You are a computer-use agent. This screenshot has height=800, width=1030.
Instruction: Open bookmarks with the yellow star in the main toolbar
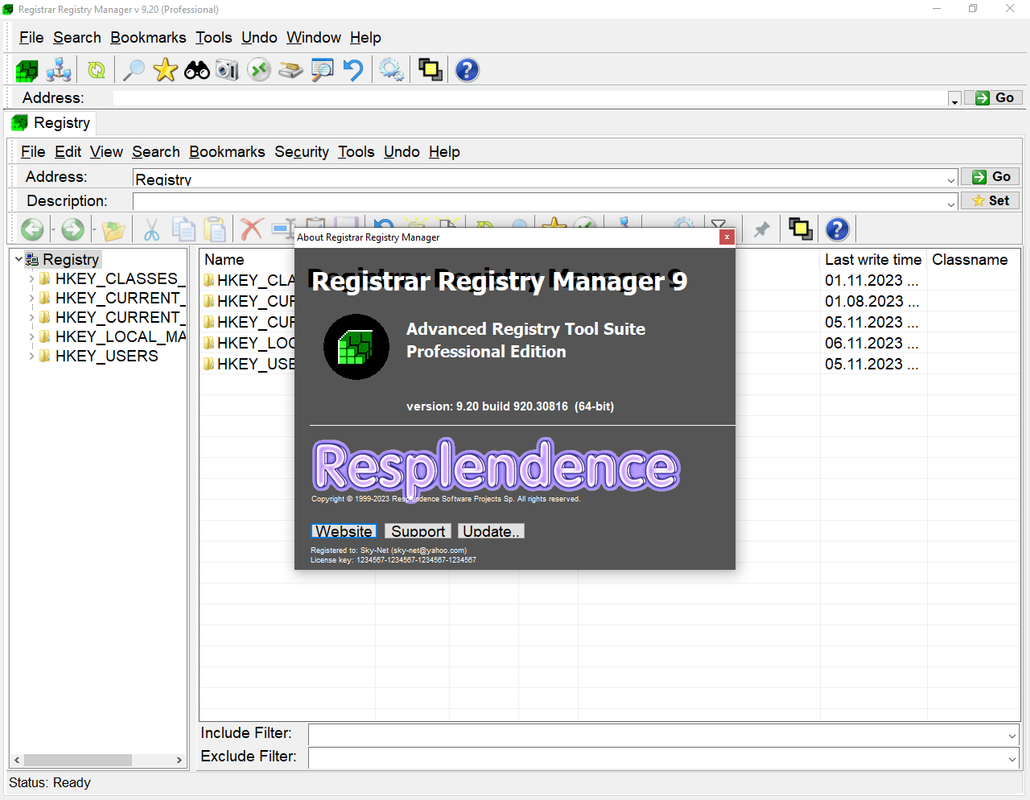coord(165,70)
